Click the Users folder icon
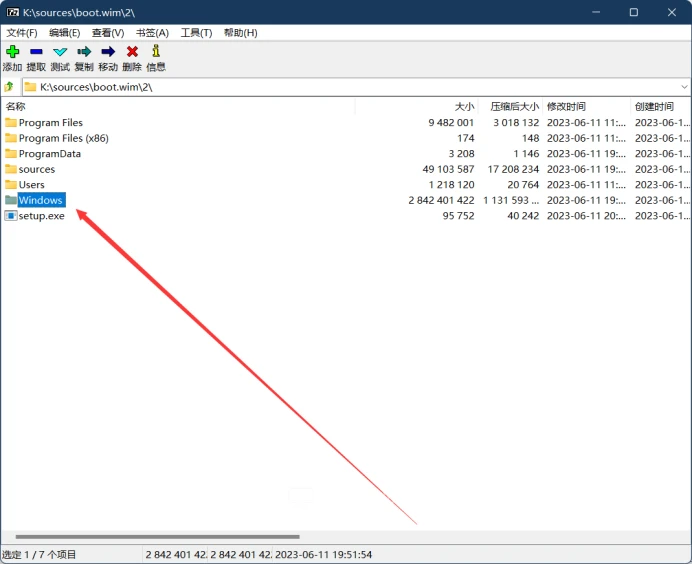 pyautogui.click(x=11, y=184)
